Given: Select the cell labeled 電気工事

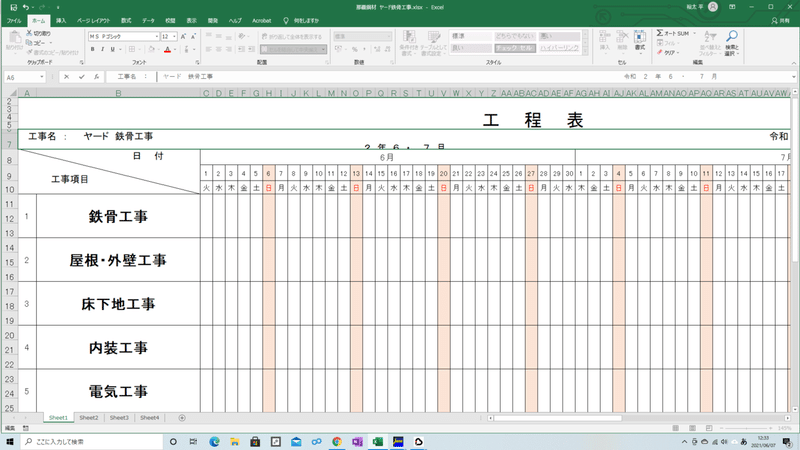Looking at the screenshot, I should click(118, 391).
